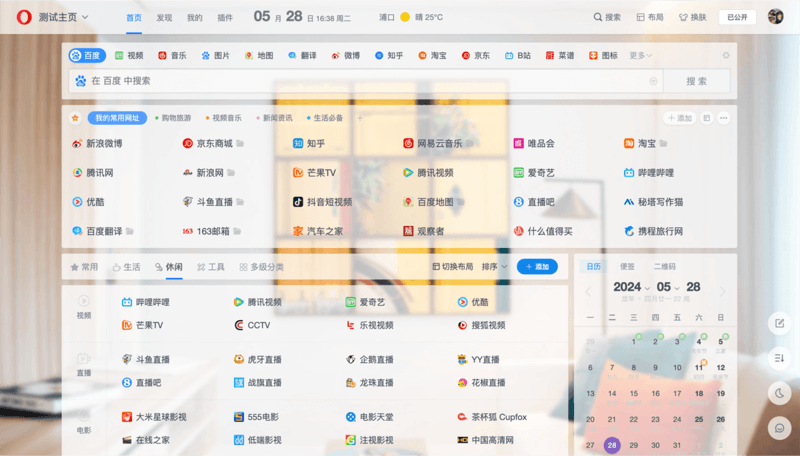Select 京东 search engine

pyautogui.click(x=476, y=56)
